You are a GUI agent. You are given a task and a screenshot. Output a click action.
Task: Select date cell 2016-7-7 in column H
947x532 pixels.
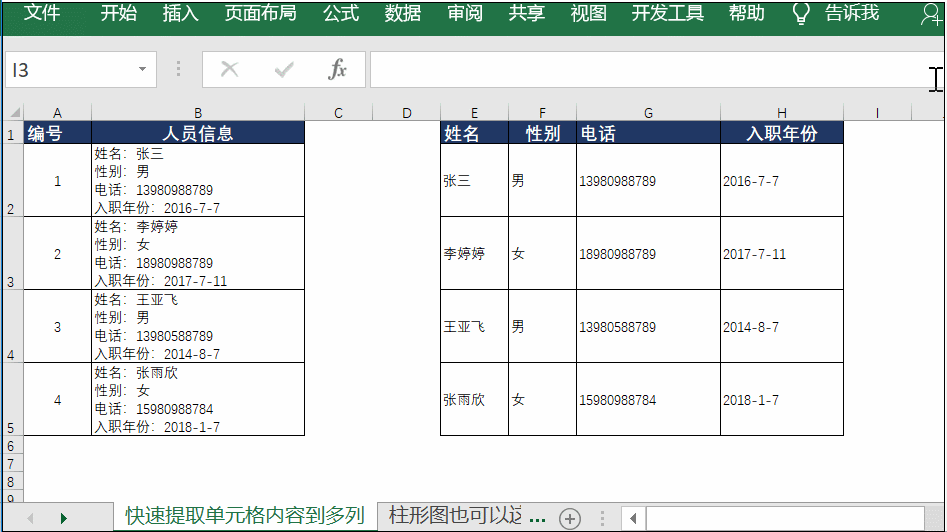coord(782,181)
